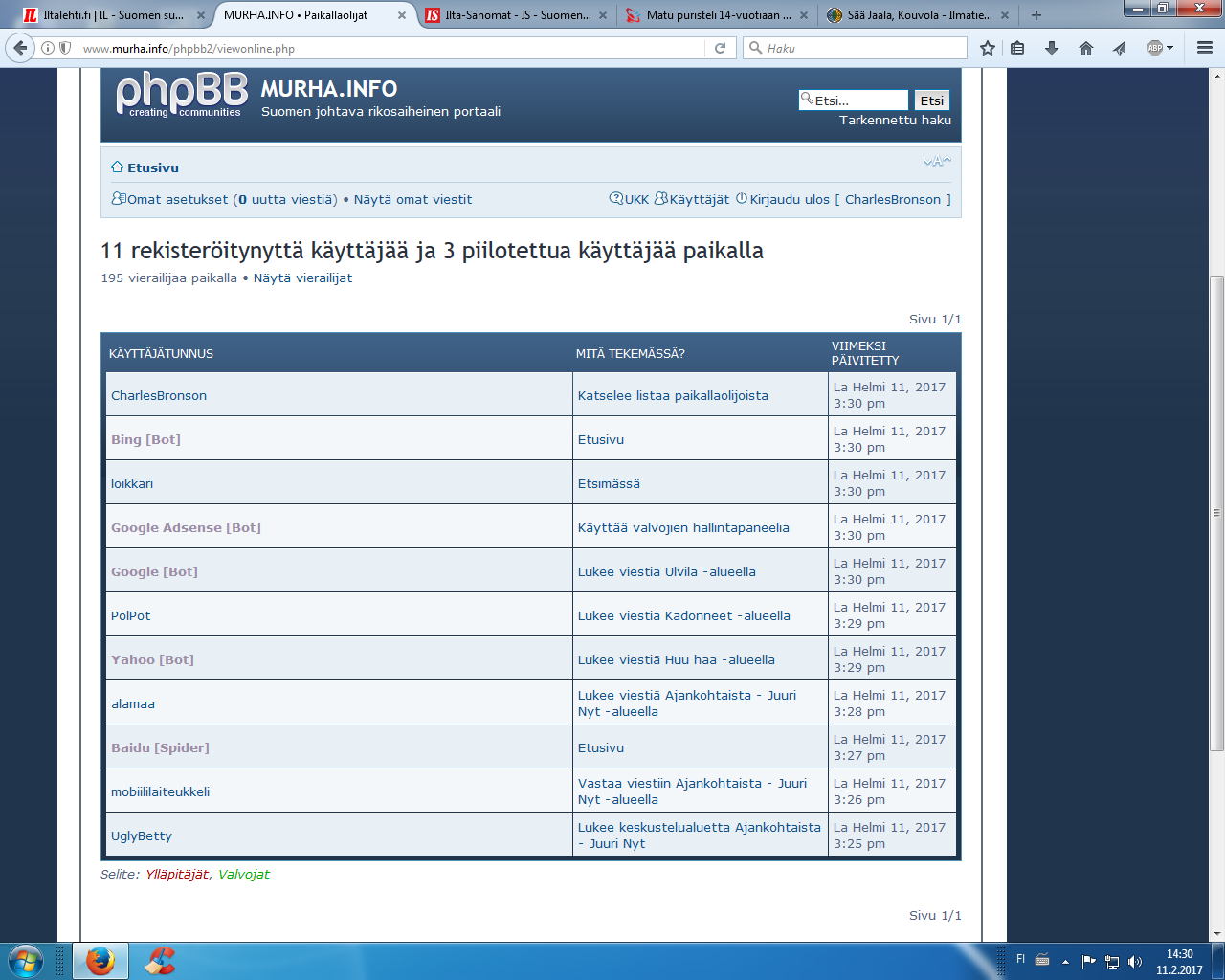The width and height of the screenshot is (1225, 980).
Task: Open alamaa user profile
Action: click(133, 703)
